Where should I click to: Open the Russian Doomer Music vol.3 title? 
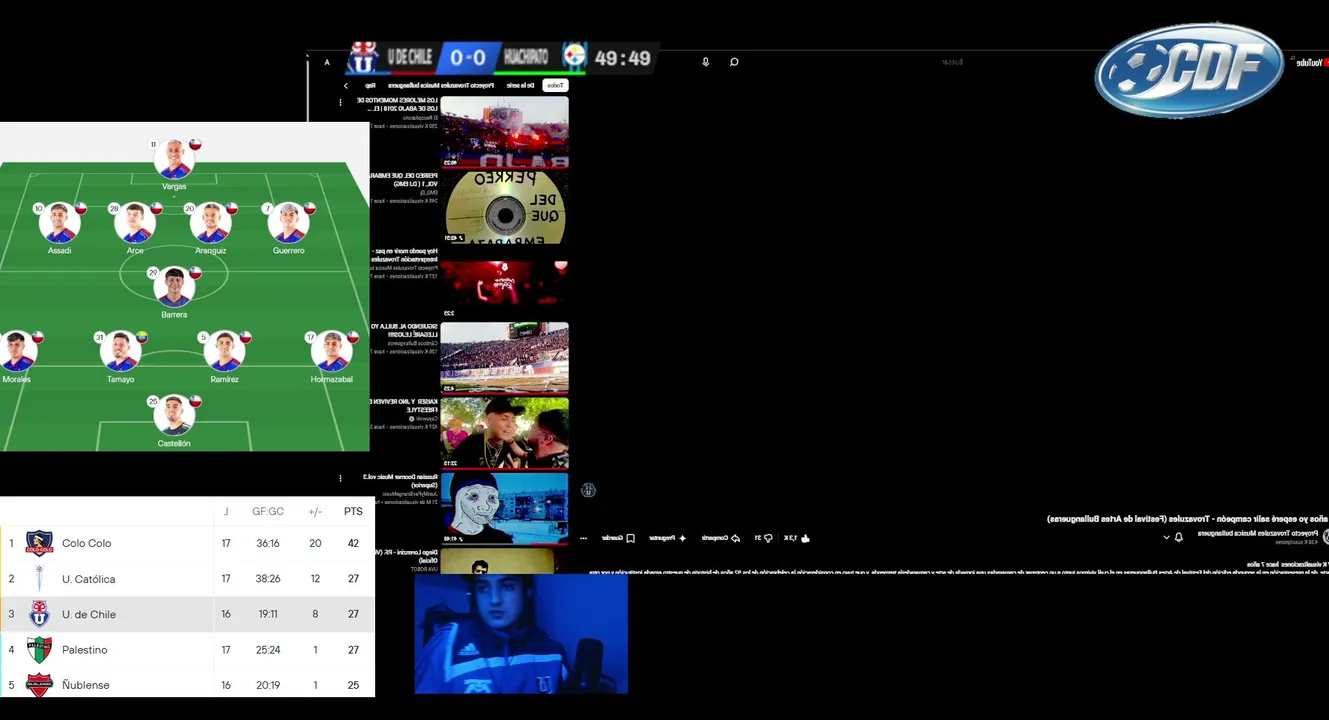[400, 481]
